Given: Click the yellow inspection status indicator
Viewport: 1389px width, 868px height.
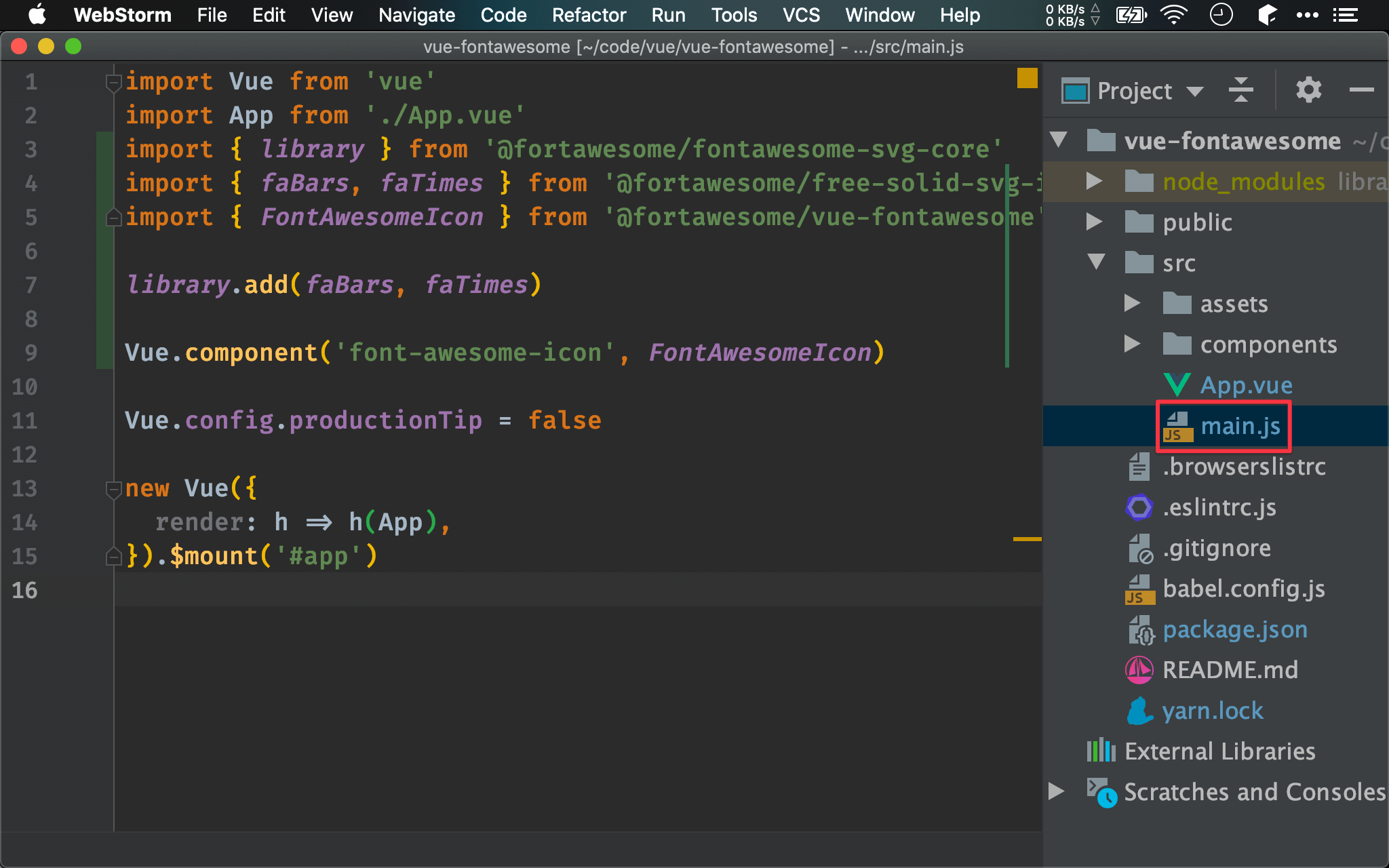Looking at the screenshot, I should [1027, 78].
